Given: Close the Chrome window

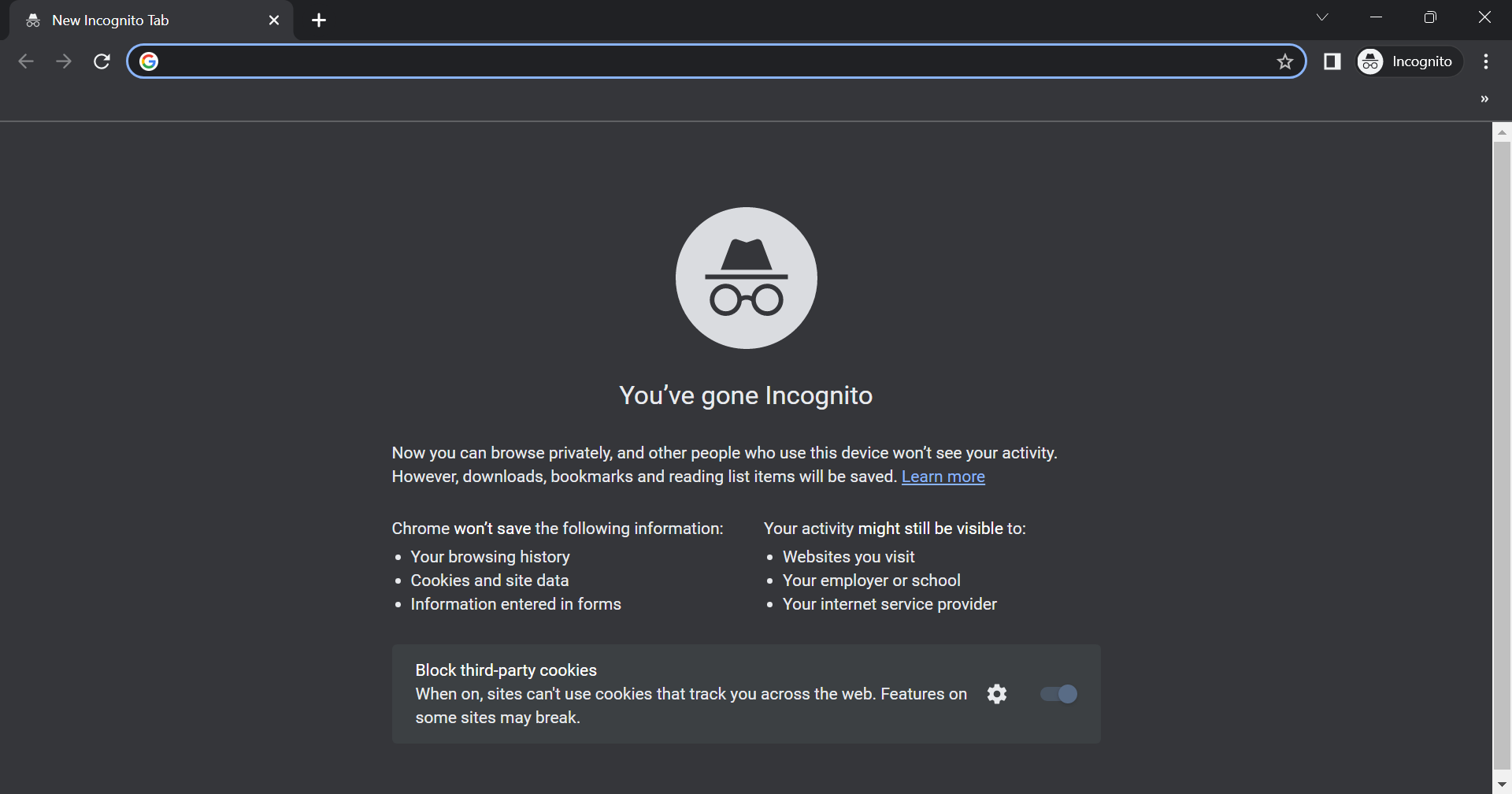Looking at the screenshot, I should tap(1484, 17).
